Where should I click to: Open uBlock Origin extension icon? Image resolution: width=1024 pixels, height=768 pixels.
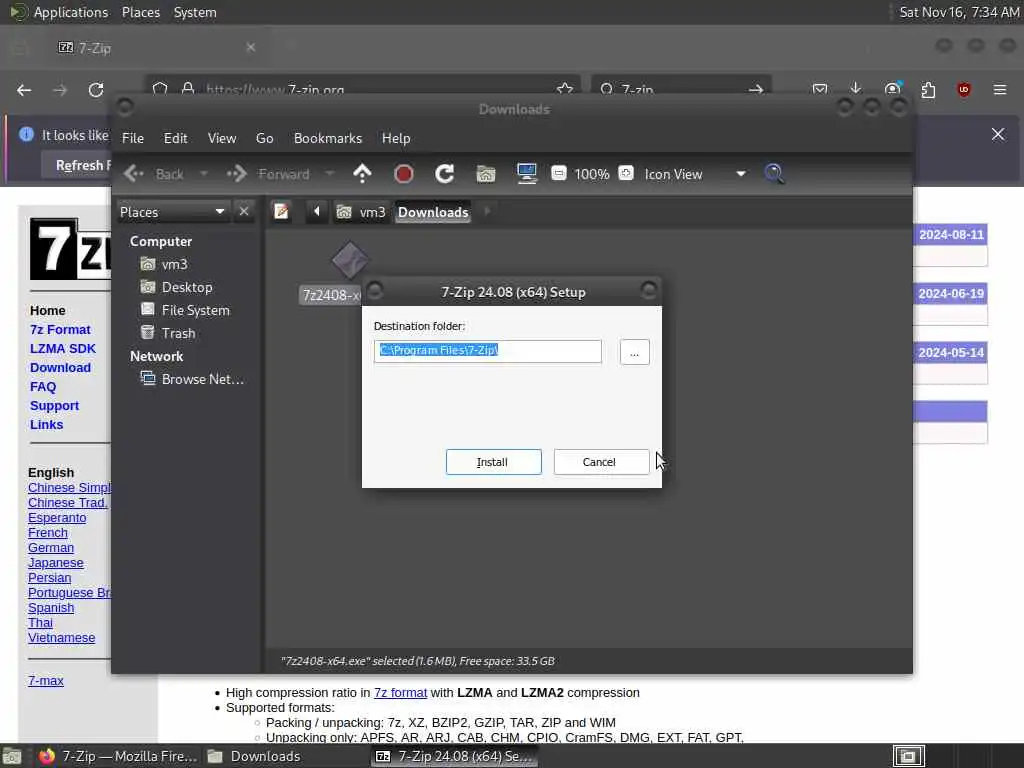click(964, 89)
